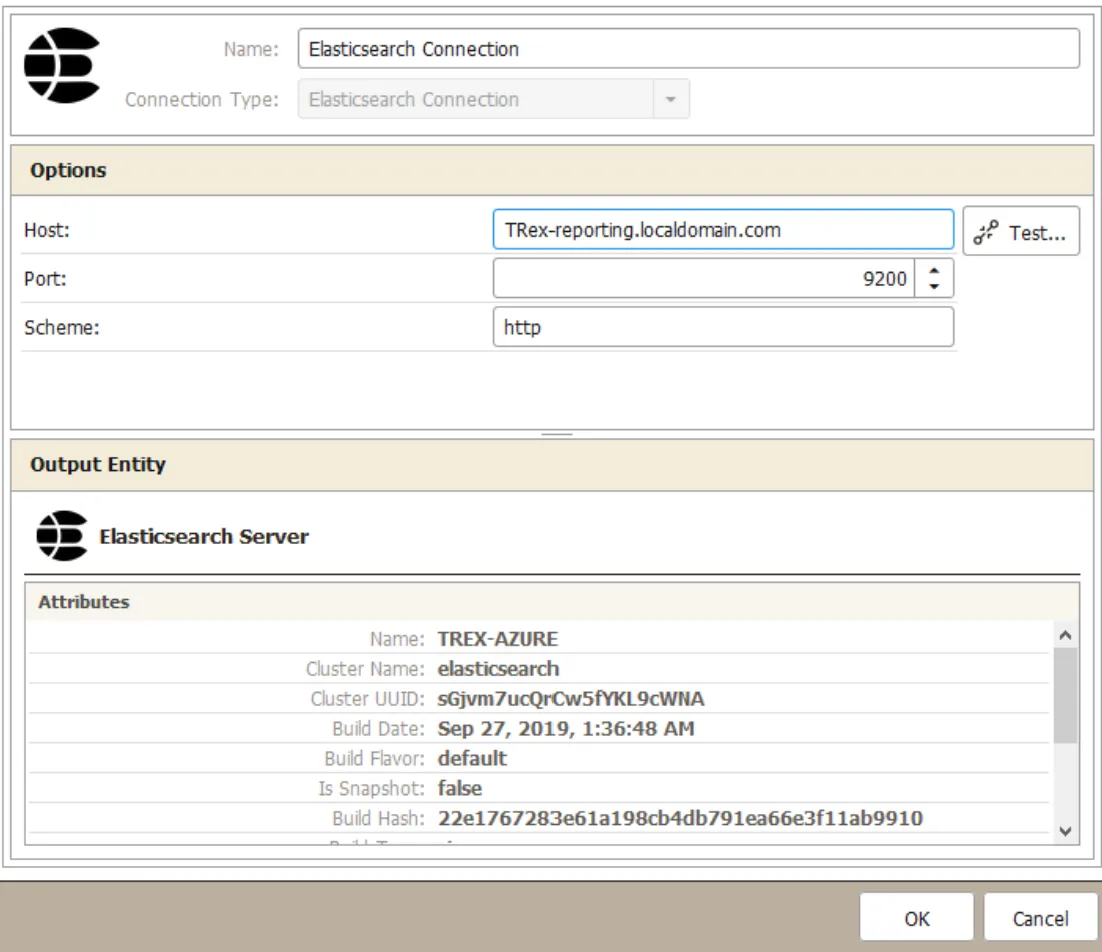
Task: Click the Attributes list scroll up arrow
Action: [1065, 636]
